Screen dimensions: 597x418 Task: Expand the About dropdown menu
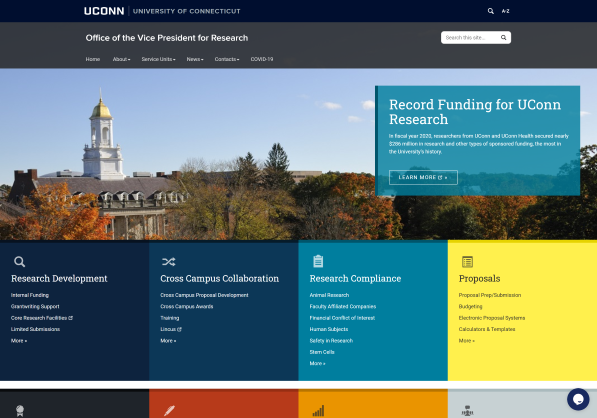(x=121, y=59)
